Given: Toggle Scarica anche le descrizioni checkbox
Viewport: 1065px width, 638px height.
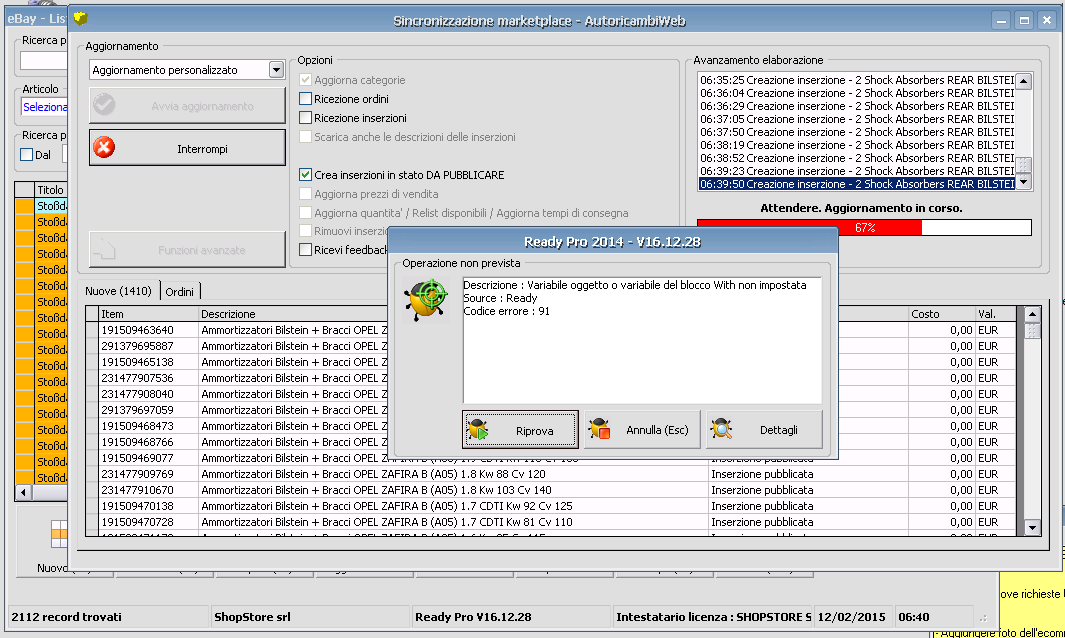Looking at the screenshot, I should point(306,137).
